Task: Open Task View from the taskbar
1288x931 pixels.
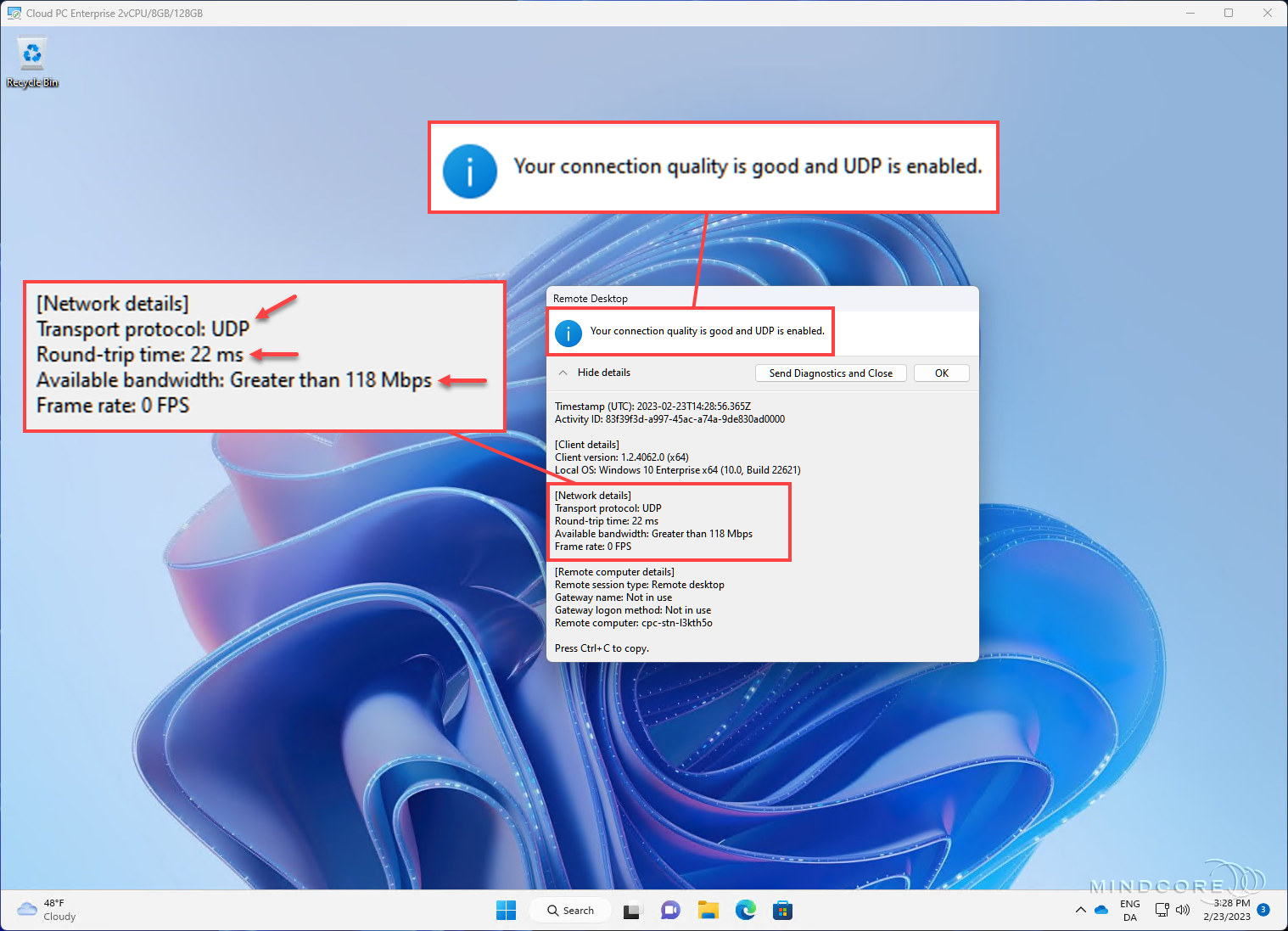Action: (x=632, y=910)
